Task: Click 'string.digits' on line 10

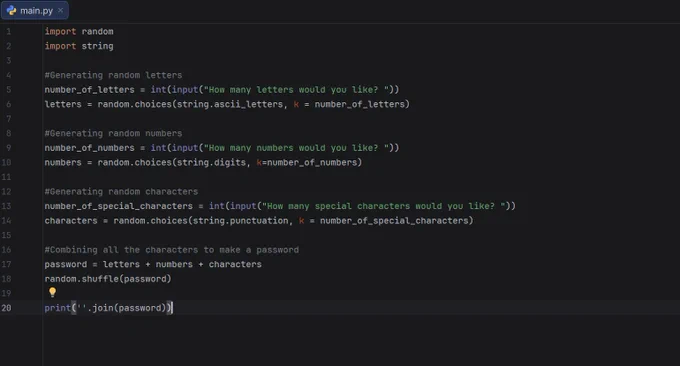Action: coord(211,162)
